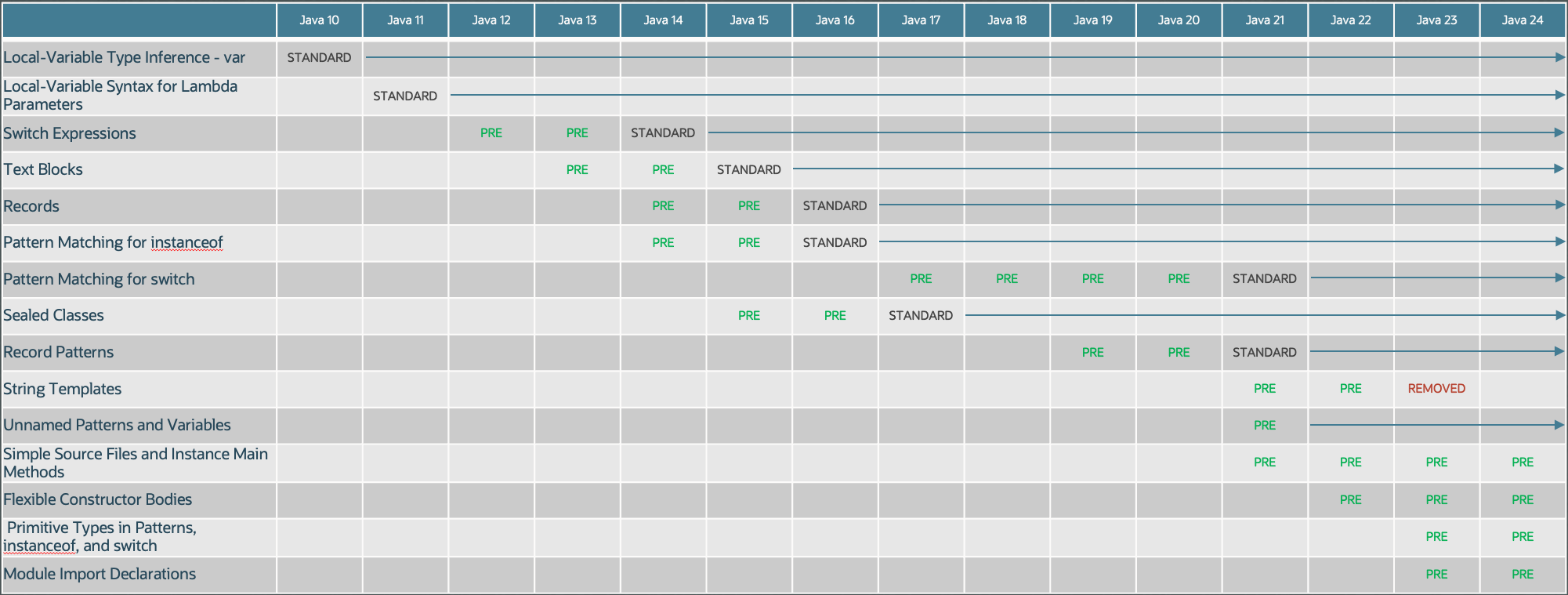
Task: Select the Java 24 column header
Action: [1522, 20]
